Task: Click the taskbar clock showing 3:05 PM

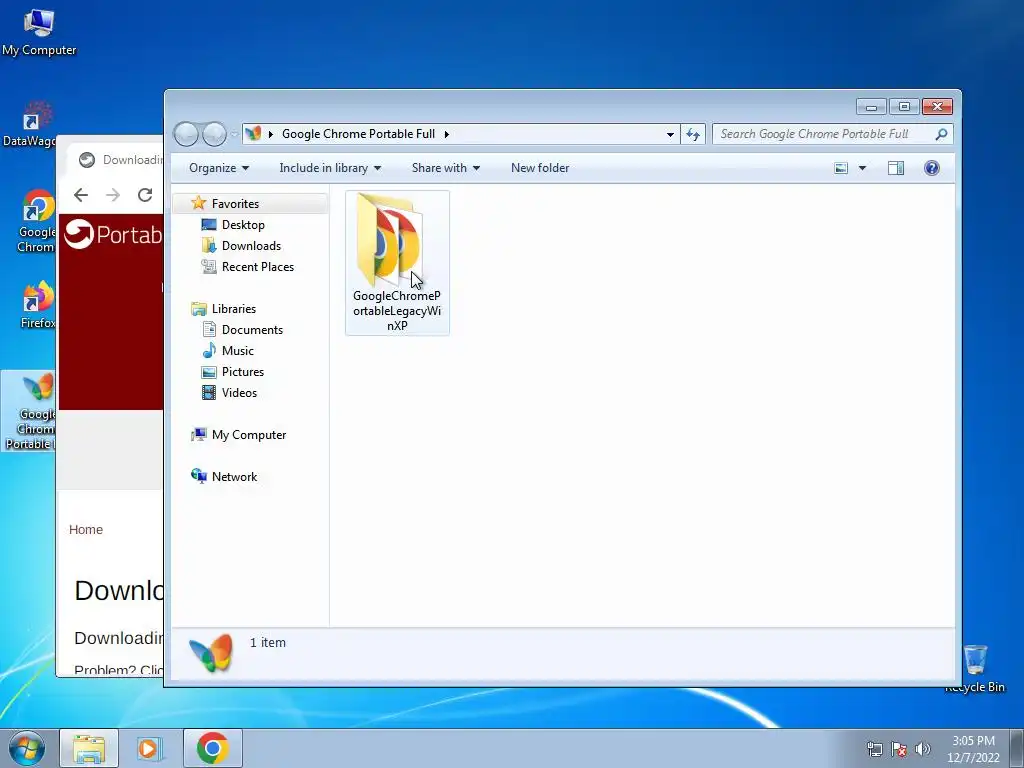Action: click(x=973, y=749)
